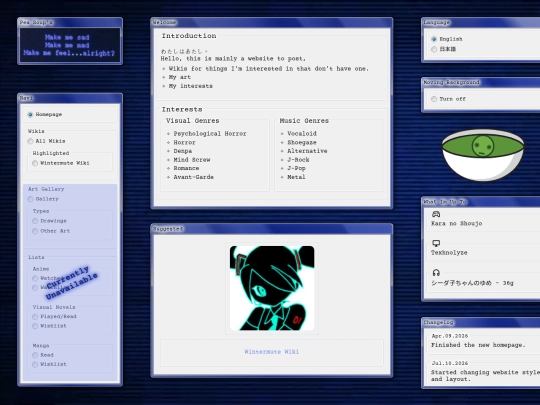Click the game controller icon above Kara no Shoujo

[436, 214]
